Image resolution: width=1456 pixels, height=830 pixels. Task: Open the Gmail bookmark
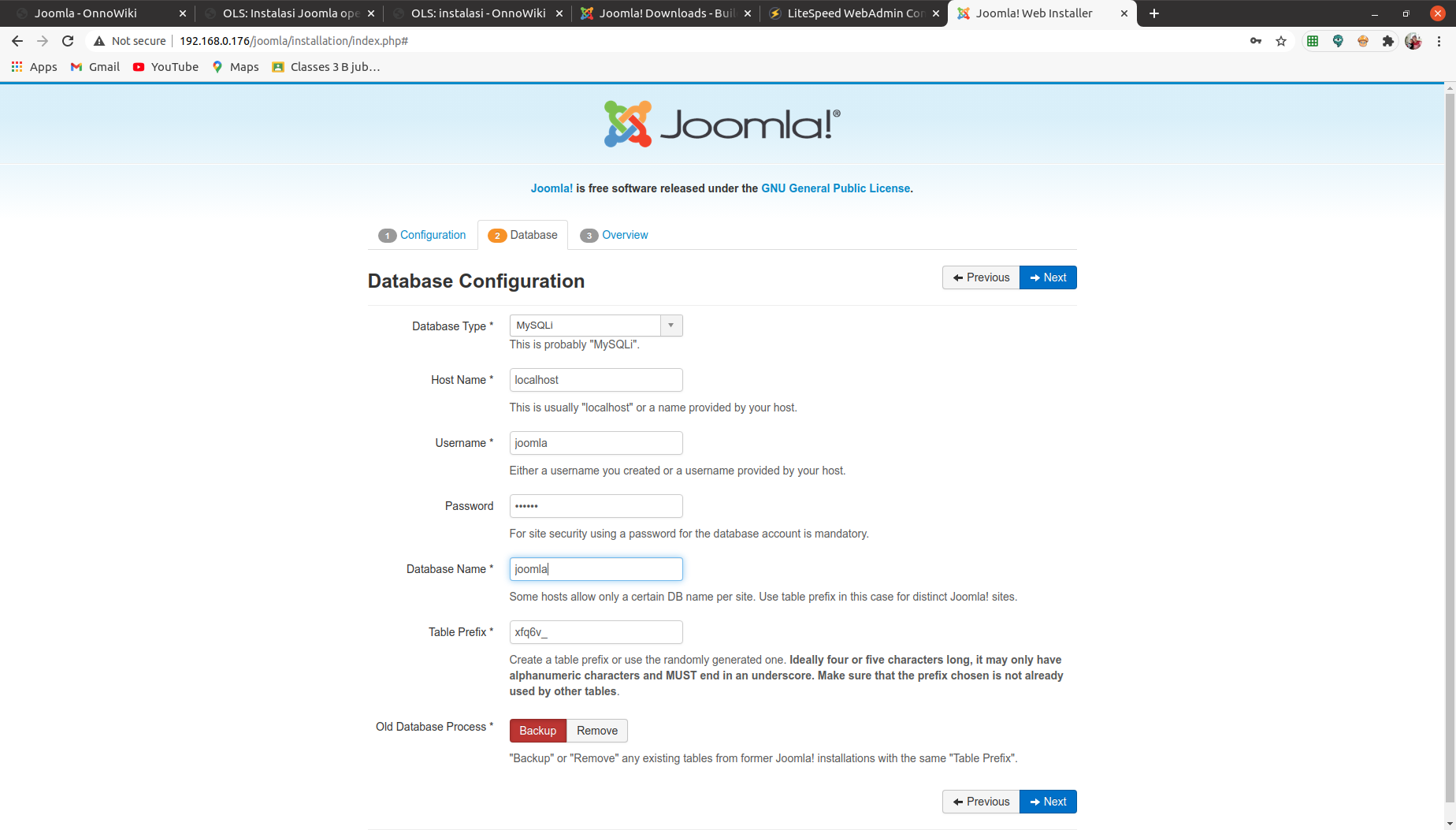95,67
